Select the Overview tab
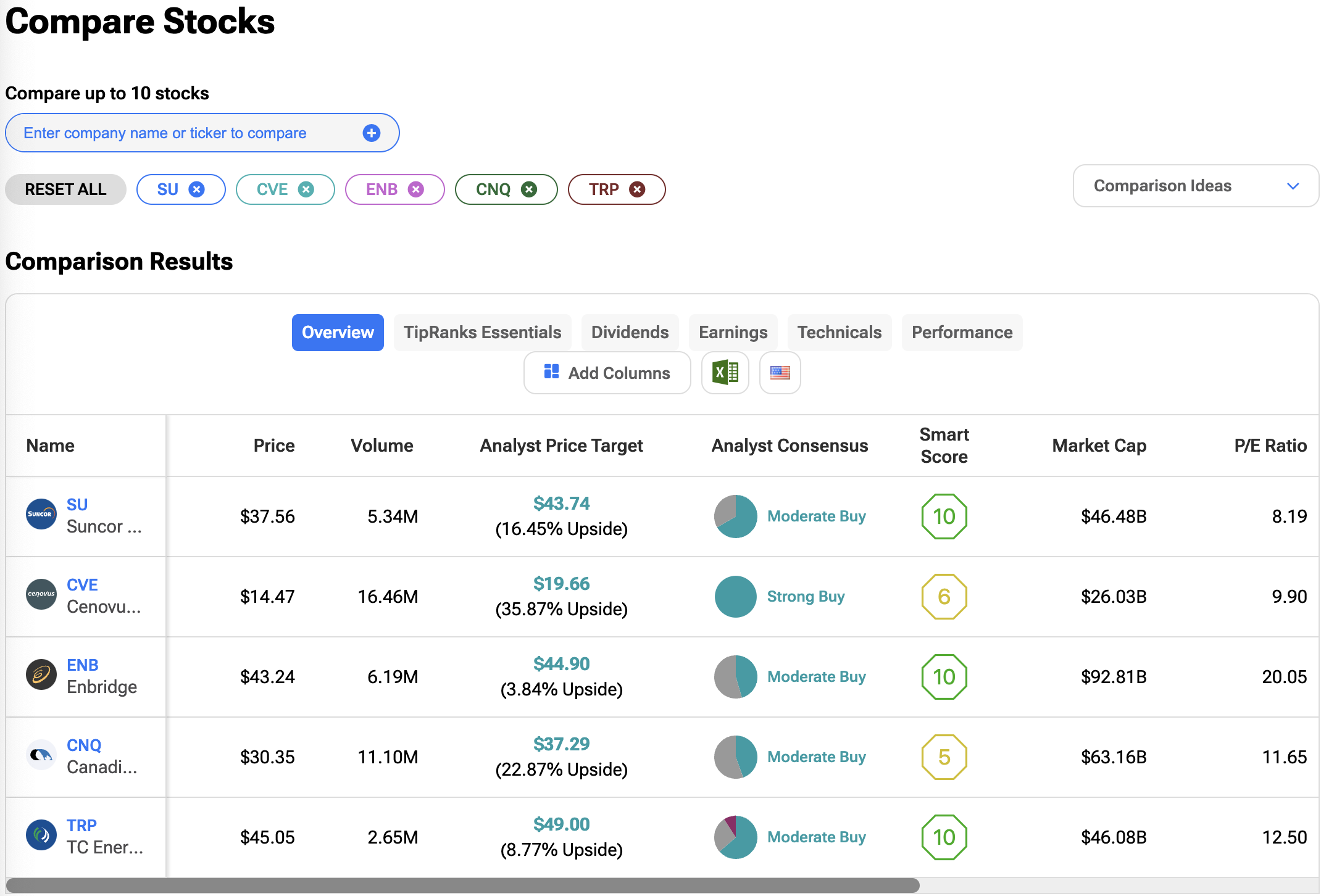The height and width of the screenshot is (896, 1321). coord(338,333)
